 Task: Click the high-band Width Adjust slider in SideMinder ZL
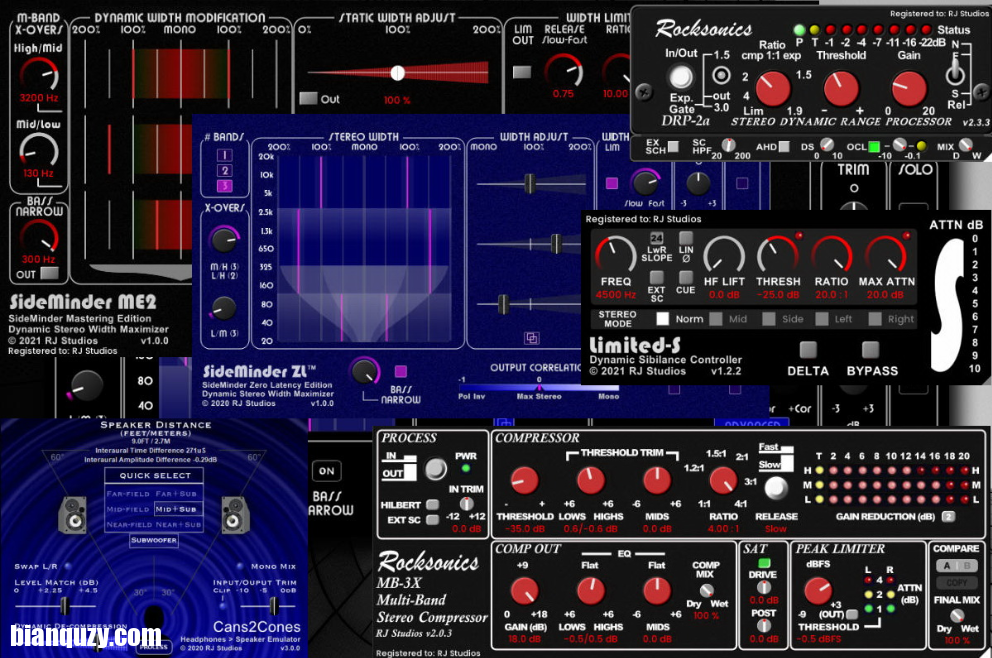[x=530, y=183]
